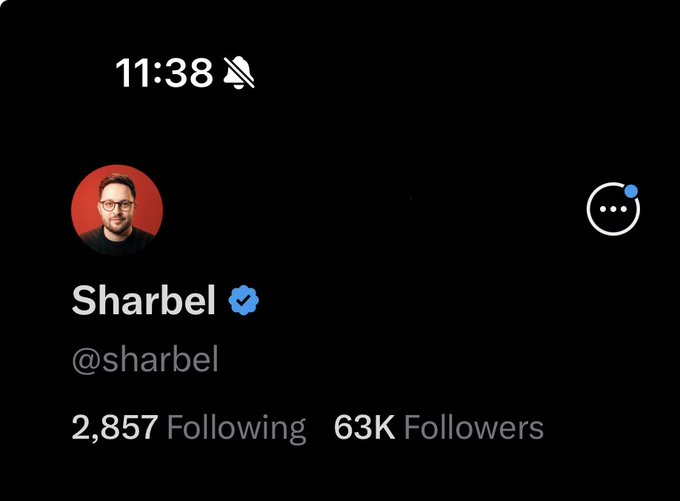
Task: Click the display name "Sharbel"
Action: coord(144,300)
